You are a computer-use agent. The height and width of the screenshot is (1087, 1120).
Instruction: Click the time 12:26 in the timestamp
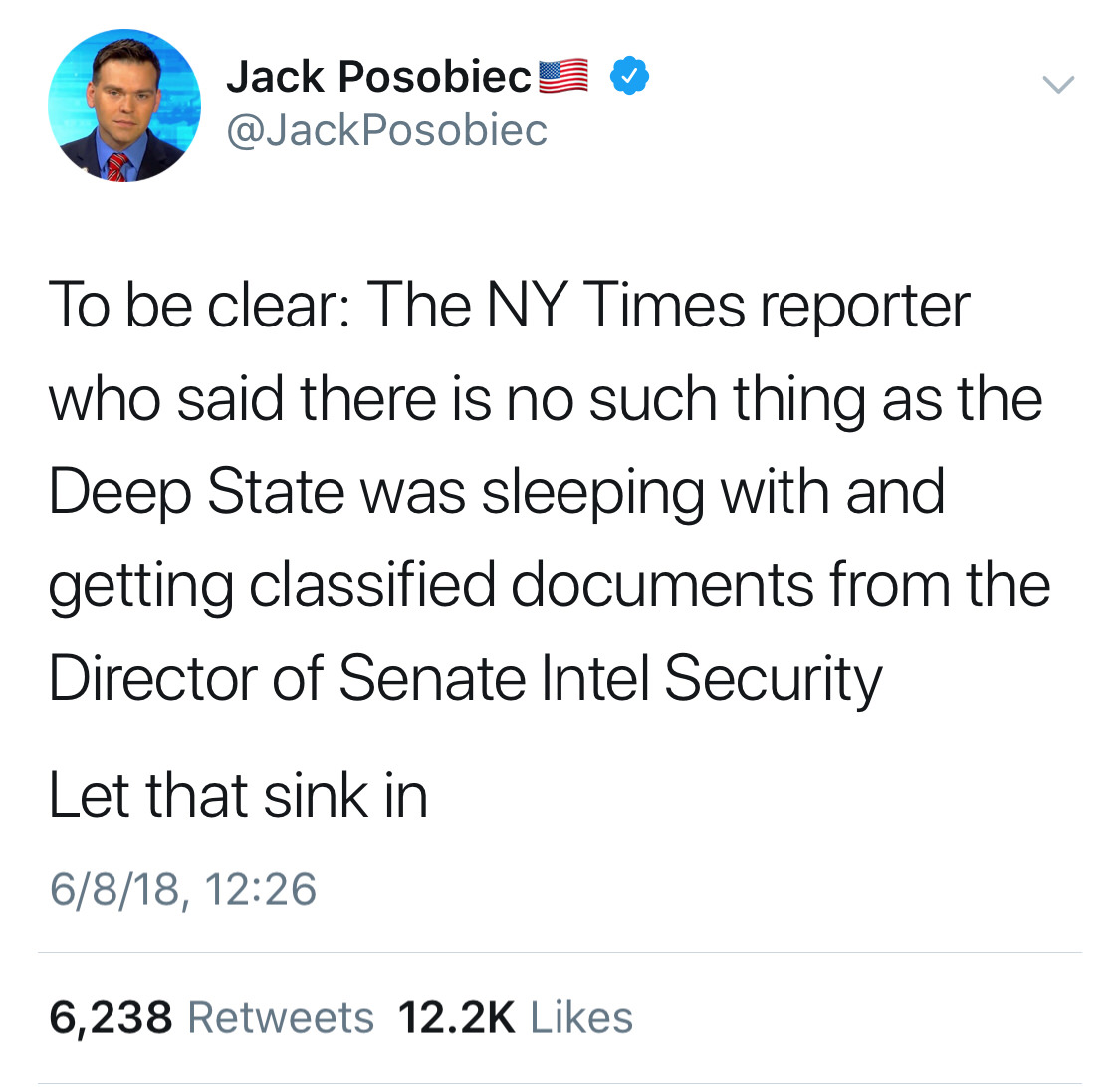[260, 889]
